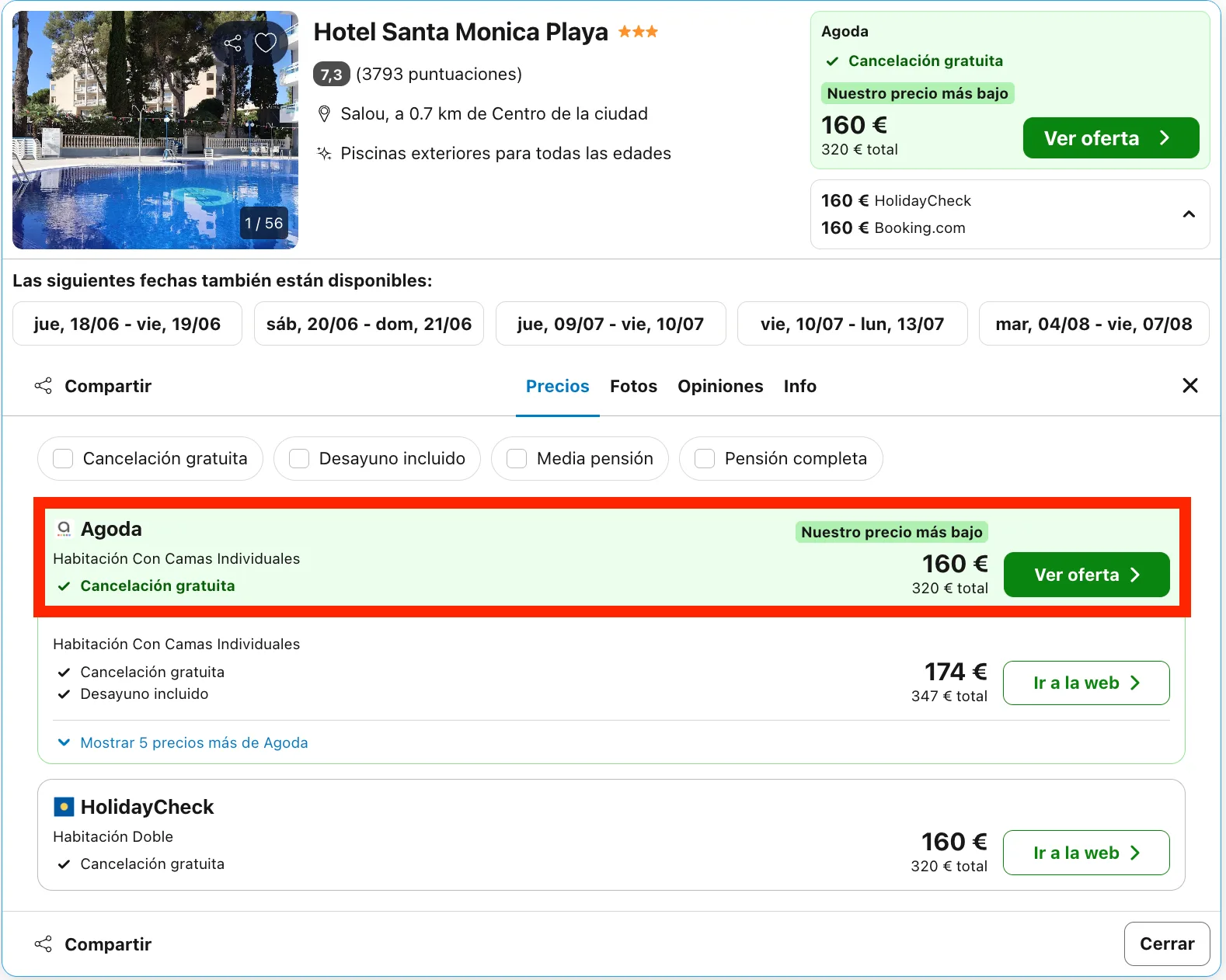Collapse the HolidayCheck and Booking.com price list
This screenshot has width=1226, height=980.
pos(1189,214)
